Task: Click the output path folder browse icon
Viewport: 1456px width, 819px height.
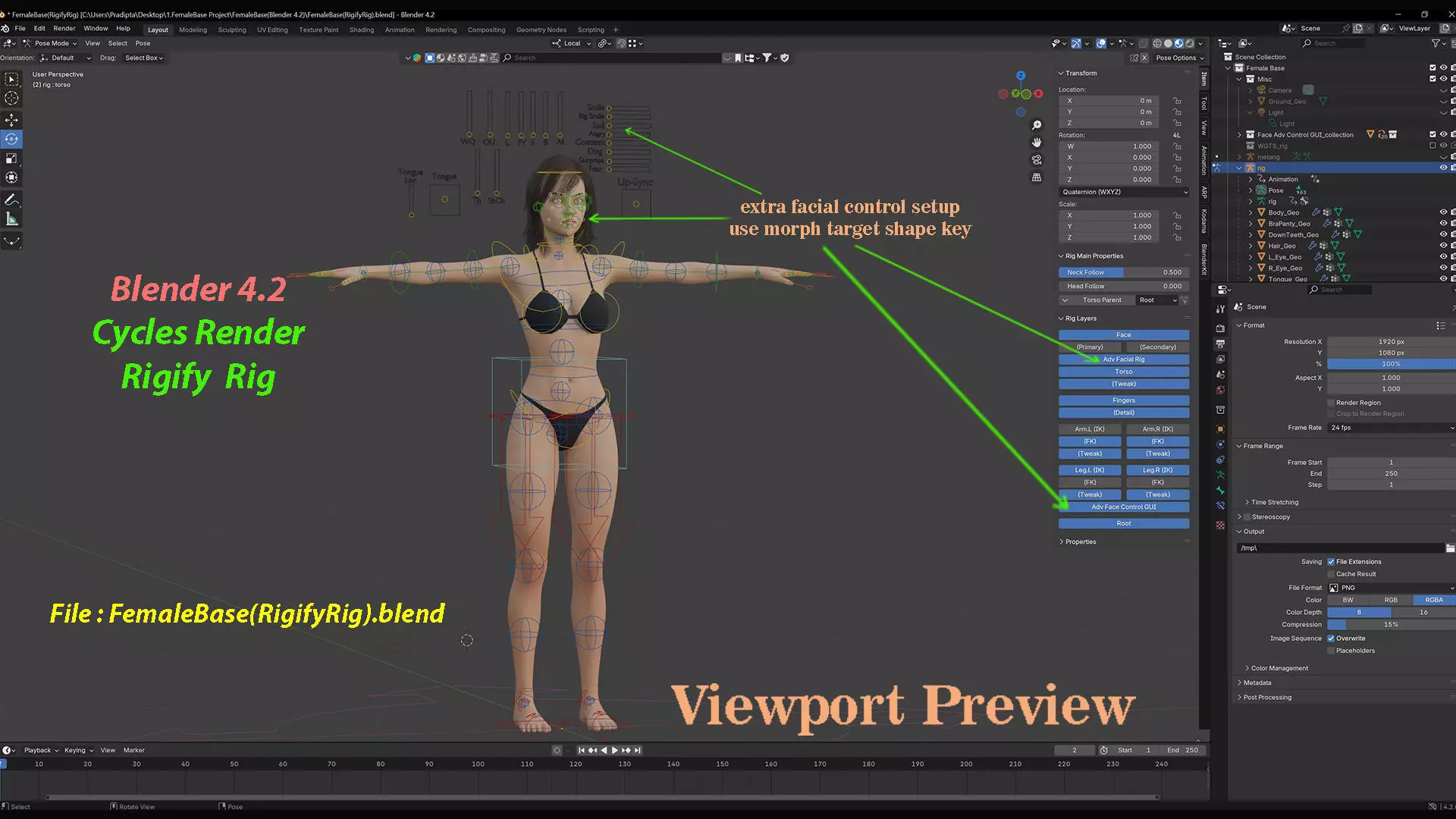Action: (1450, 548)
